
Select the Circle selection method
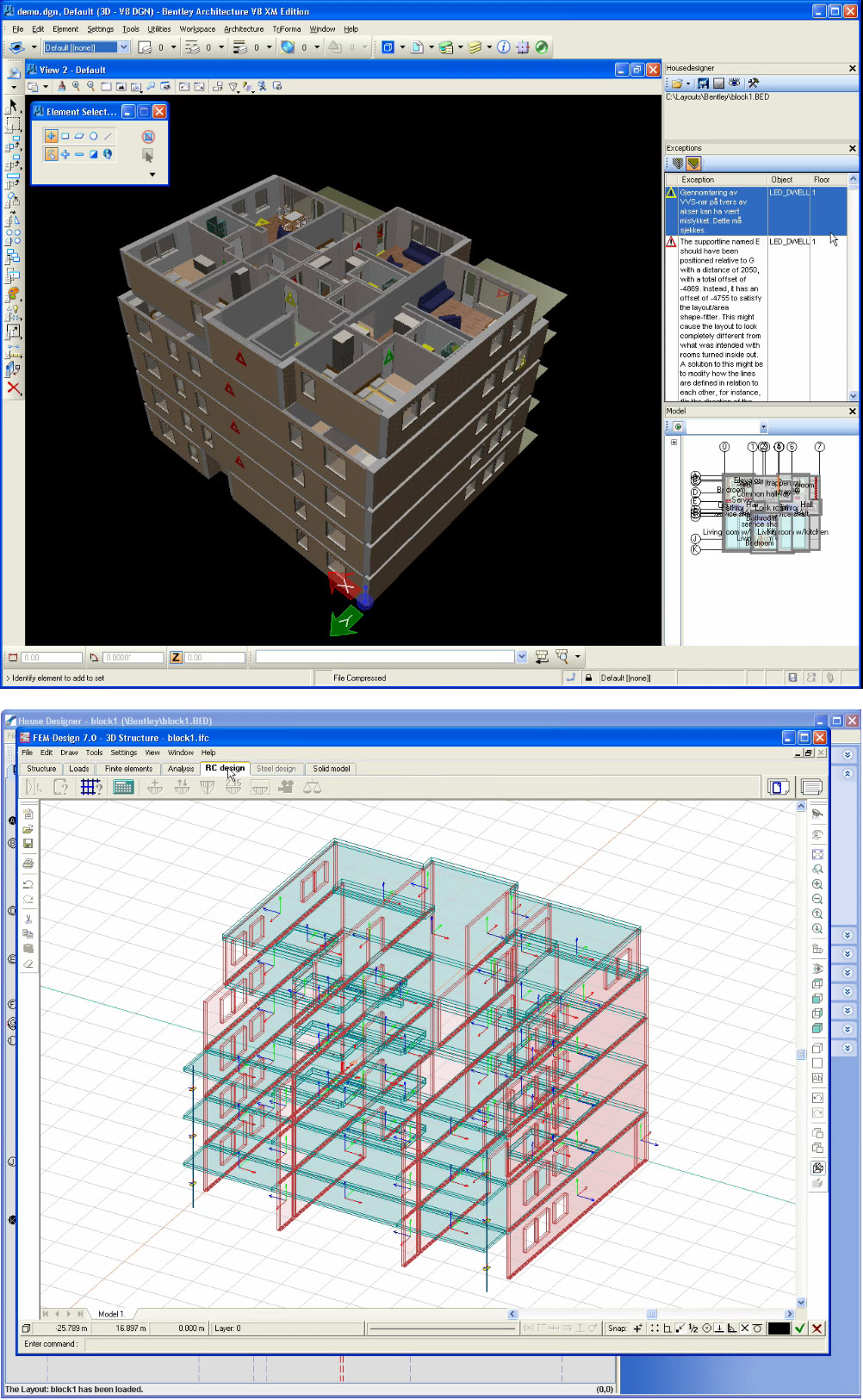[93, 136]
